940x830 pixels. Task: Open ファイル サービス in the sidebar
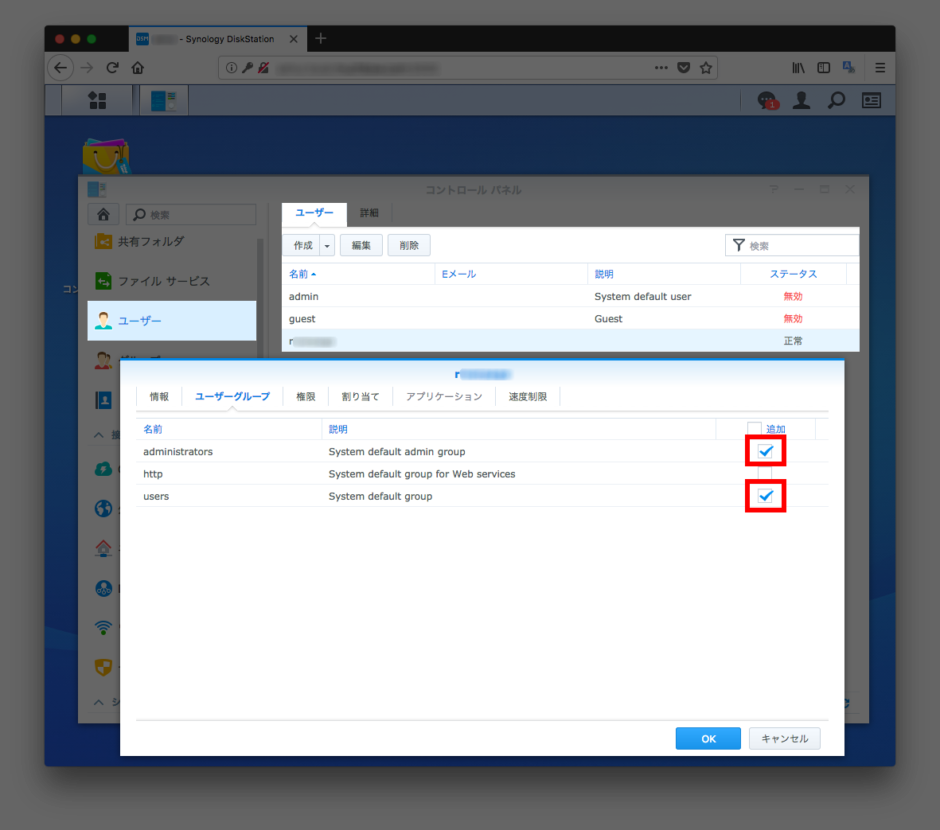[x=163, y=281]
